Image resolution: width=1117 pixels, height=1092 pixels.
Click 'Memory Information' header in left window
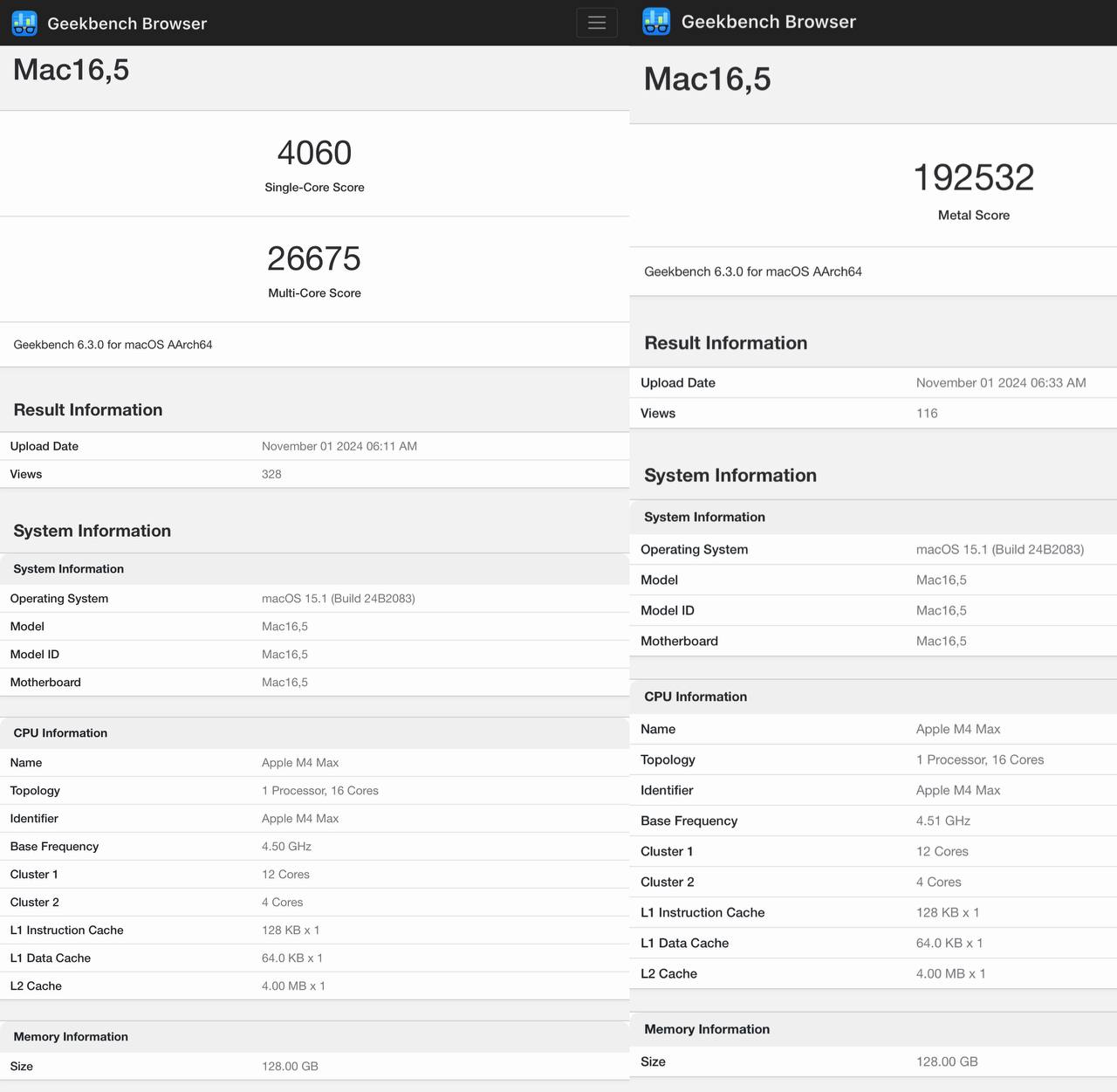(71, 1036)
